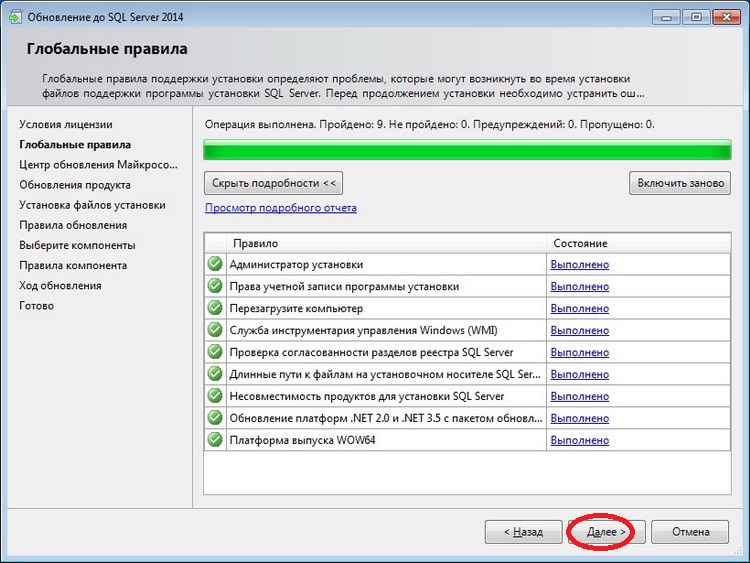
Task: Open Выполнено link for Платформа выпуска WOW64
Action: tap(580, 441)
